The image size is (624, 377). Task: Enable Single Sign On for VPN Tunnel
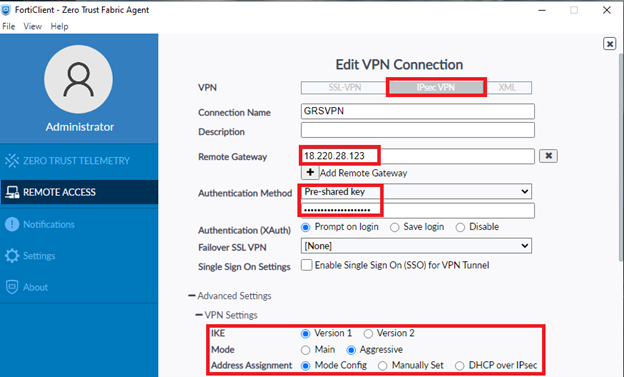[x=306, y=265]
